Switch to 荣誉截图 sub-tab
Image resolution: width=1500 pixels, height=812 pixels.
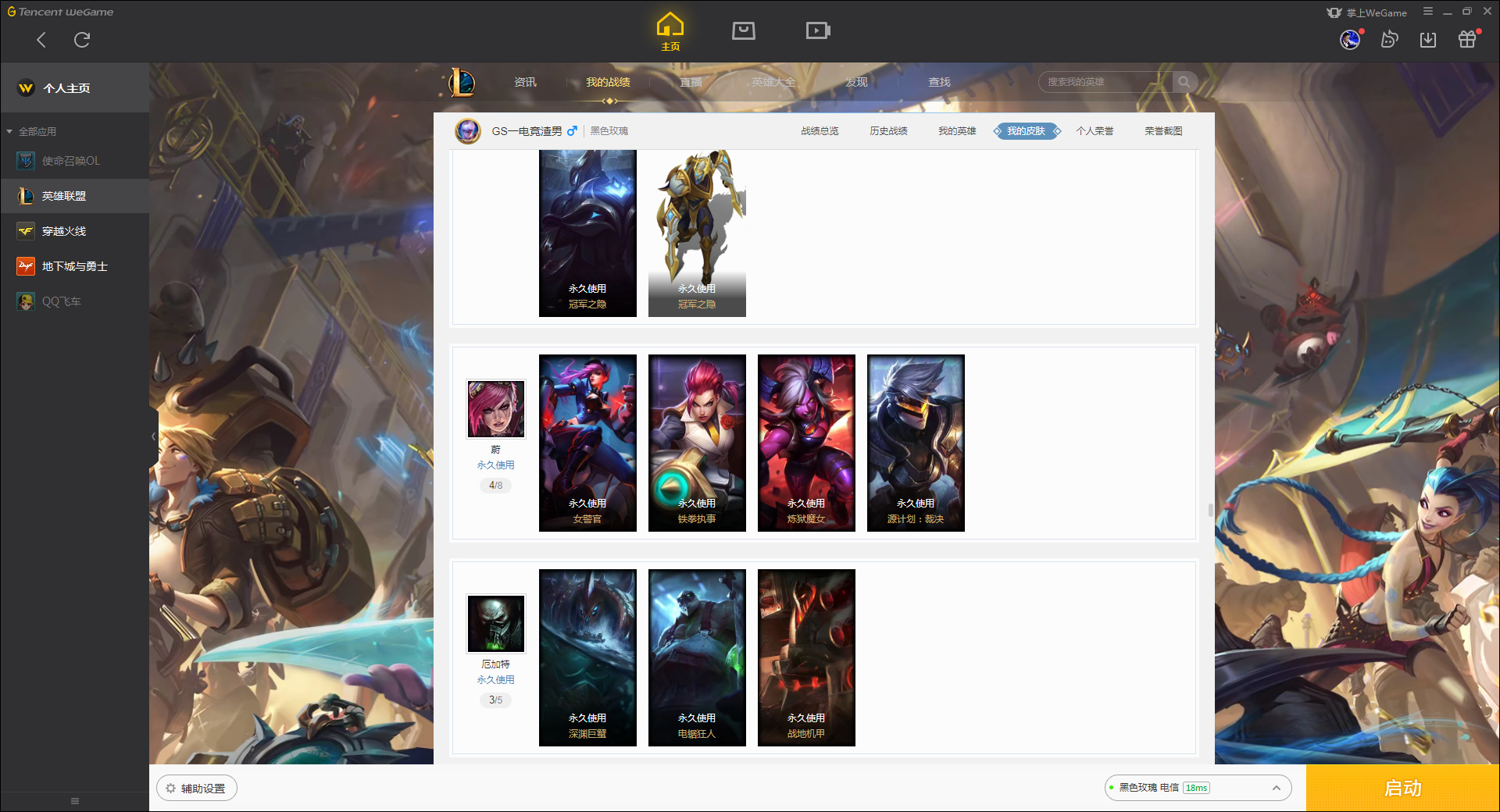(1163, 131)
